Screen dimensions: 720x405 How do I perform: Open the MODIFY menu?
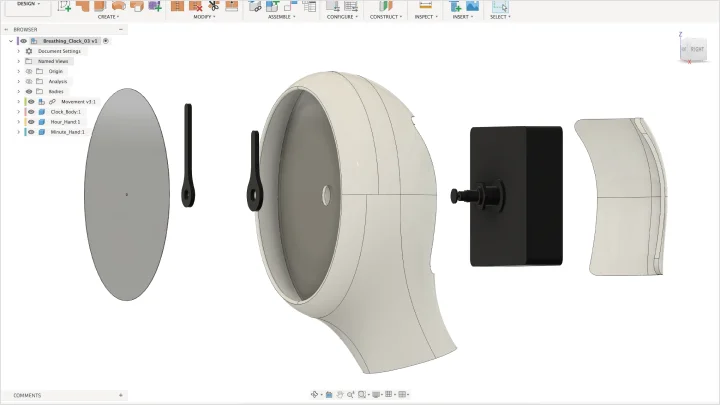(x=204, y=17)
